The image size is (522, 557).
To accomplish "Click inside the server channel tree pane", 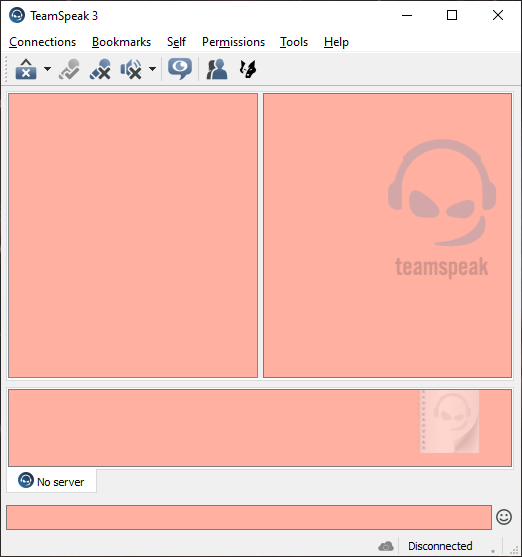I will 133,236.
